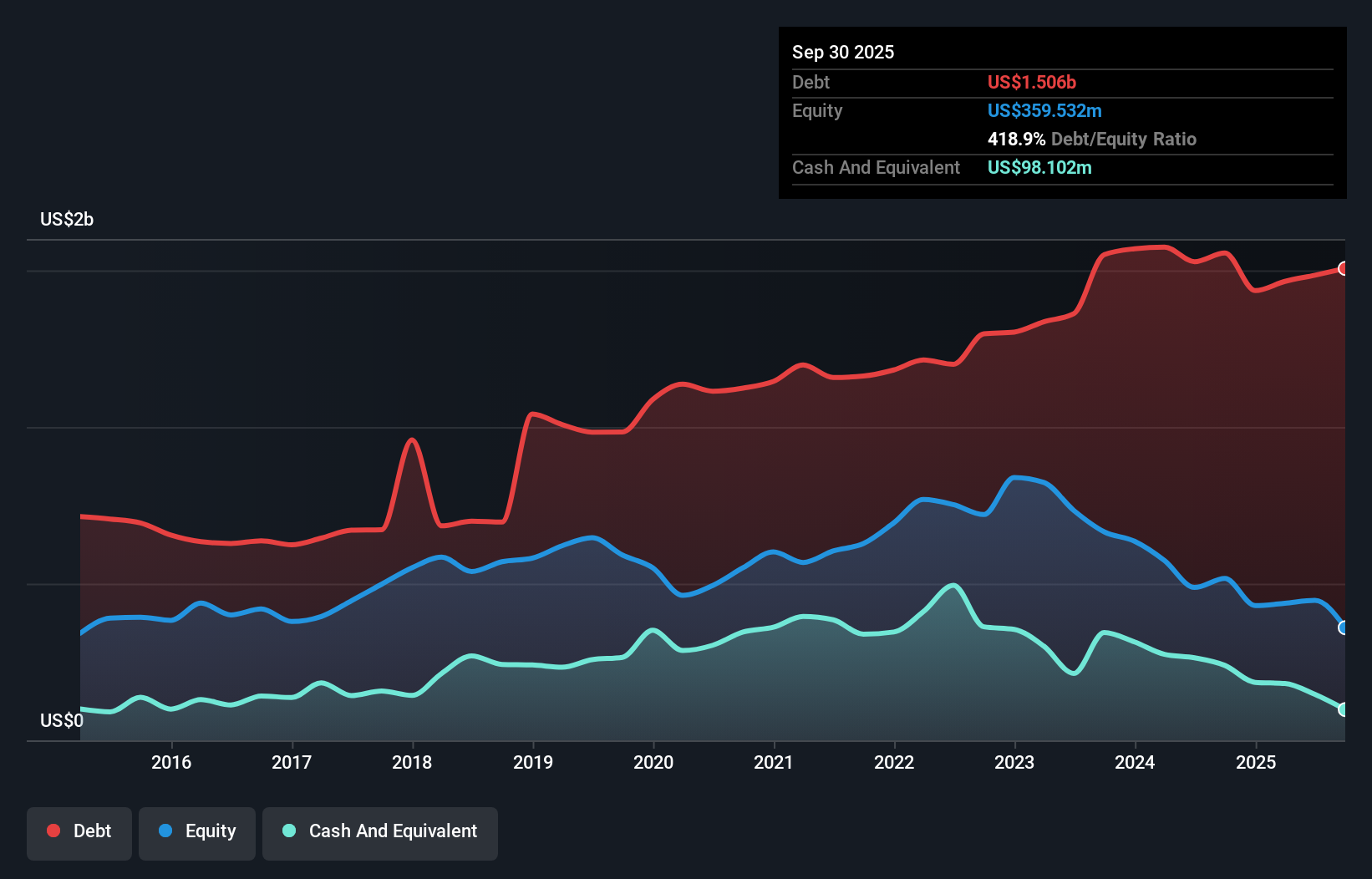Click the 418.9% Debt/Equity Ratio text
The height and width of the screenshot is (879, 1372).
[1092, 139]
